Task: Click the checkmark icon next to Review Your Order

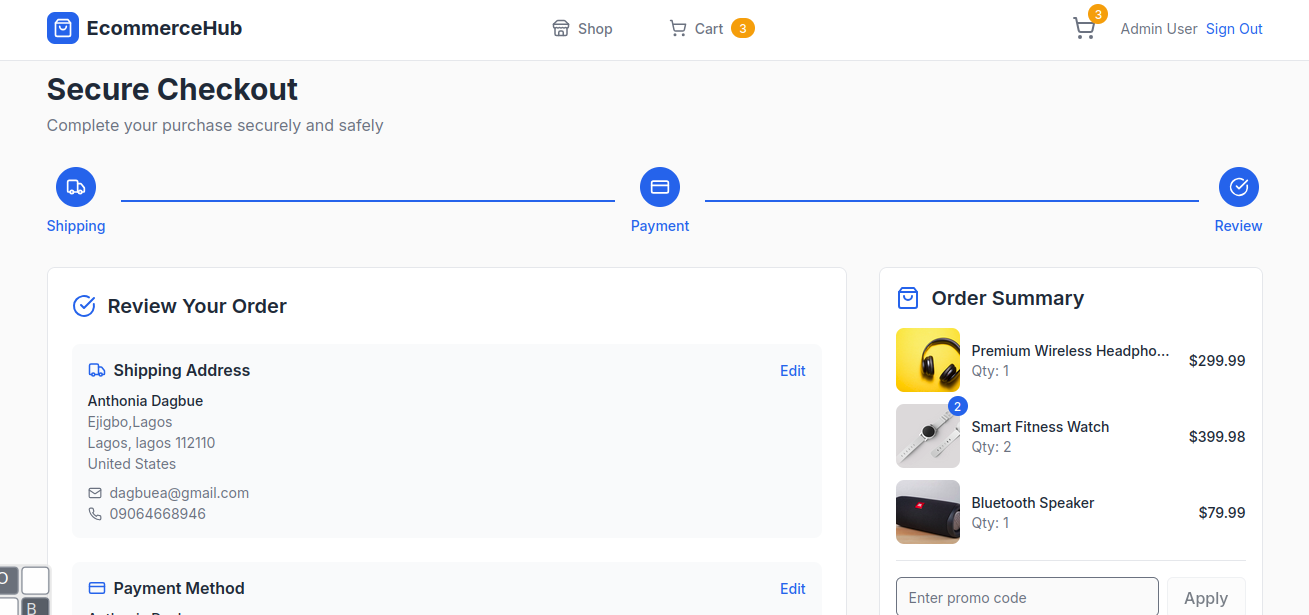Action: coord(84,306)
